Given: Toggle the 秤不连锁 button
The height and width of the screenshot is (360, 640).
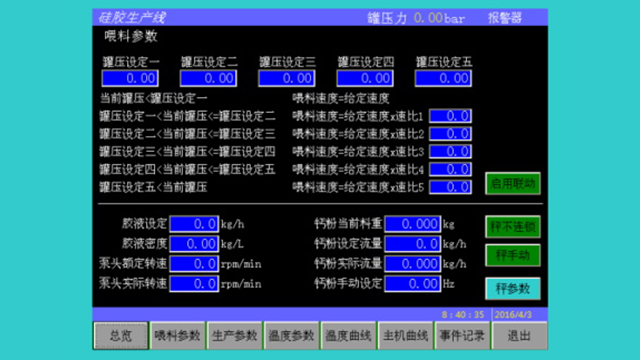Looking at the screenshot, I should click(513, 227).
